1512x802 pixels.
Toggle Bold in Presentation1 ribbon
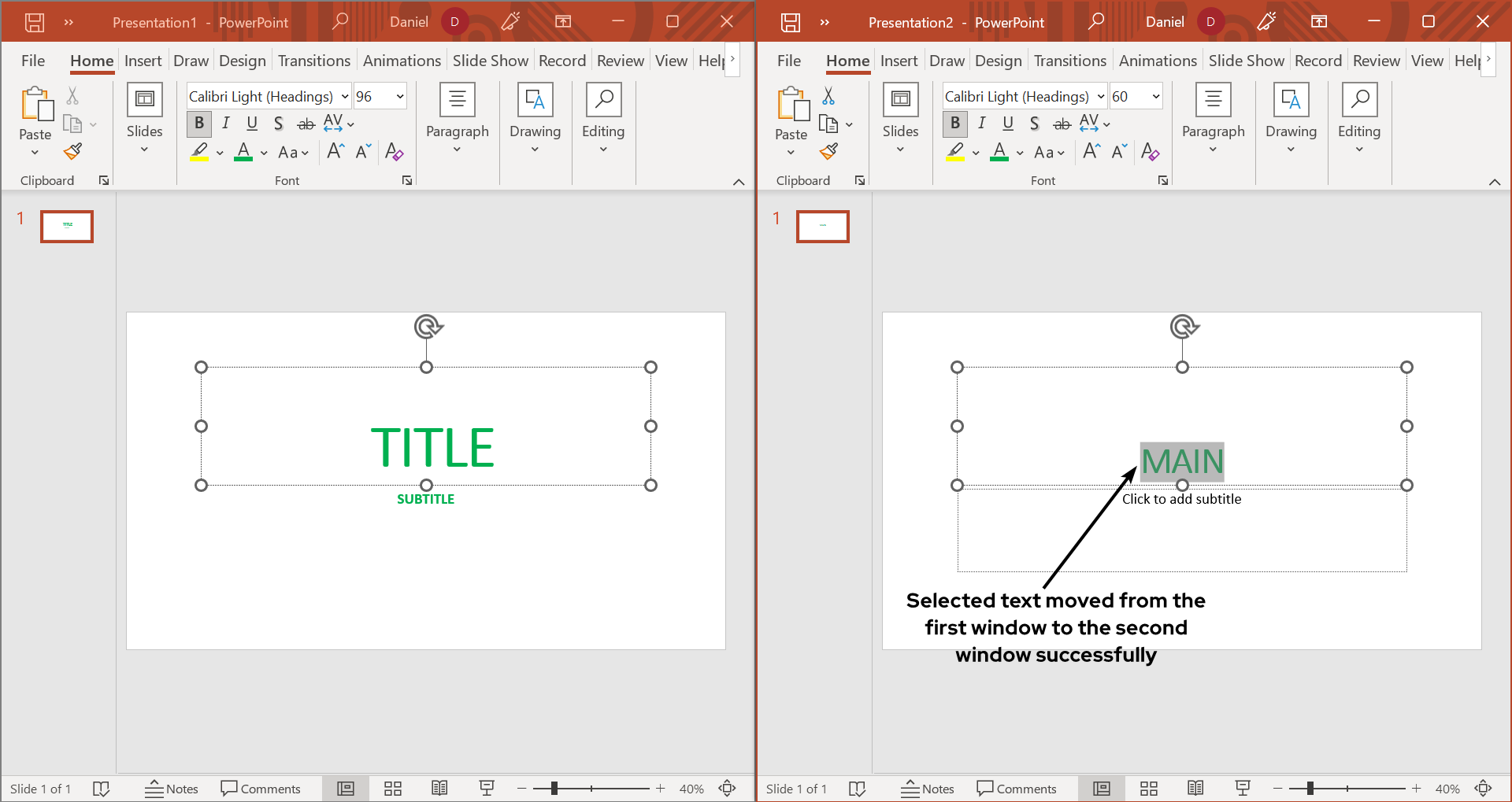[199, 124]
